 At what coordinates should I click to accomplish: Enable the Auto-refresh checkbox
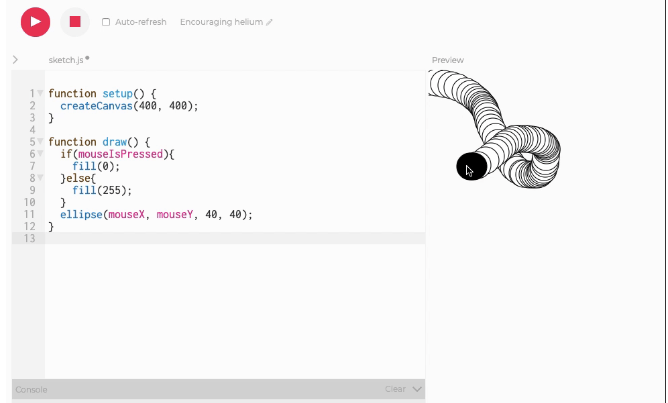pos(107,22)
